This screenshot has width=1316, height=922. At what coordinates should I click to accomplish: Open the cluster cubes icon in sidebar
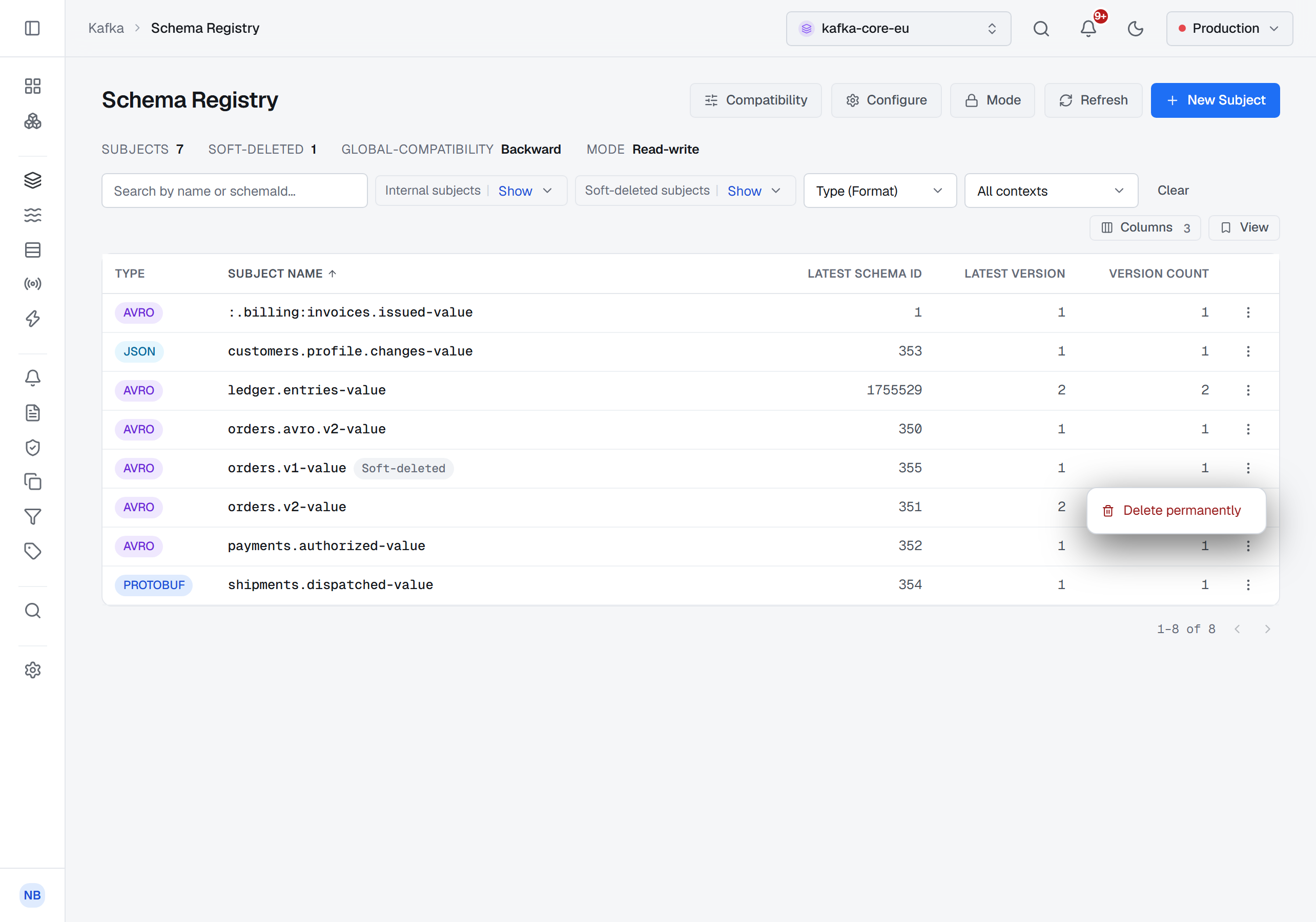[x=33, y=121]
